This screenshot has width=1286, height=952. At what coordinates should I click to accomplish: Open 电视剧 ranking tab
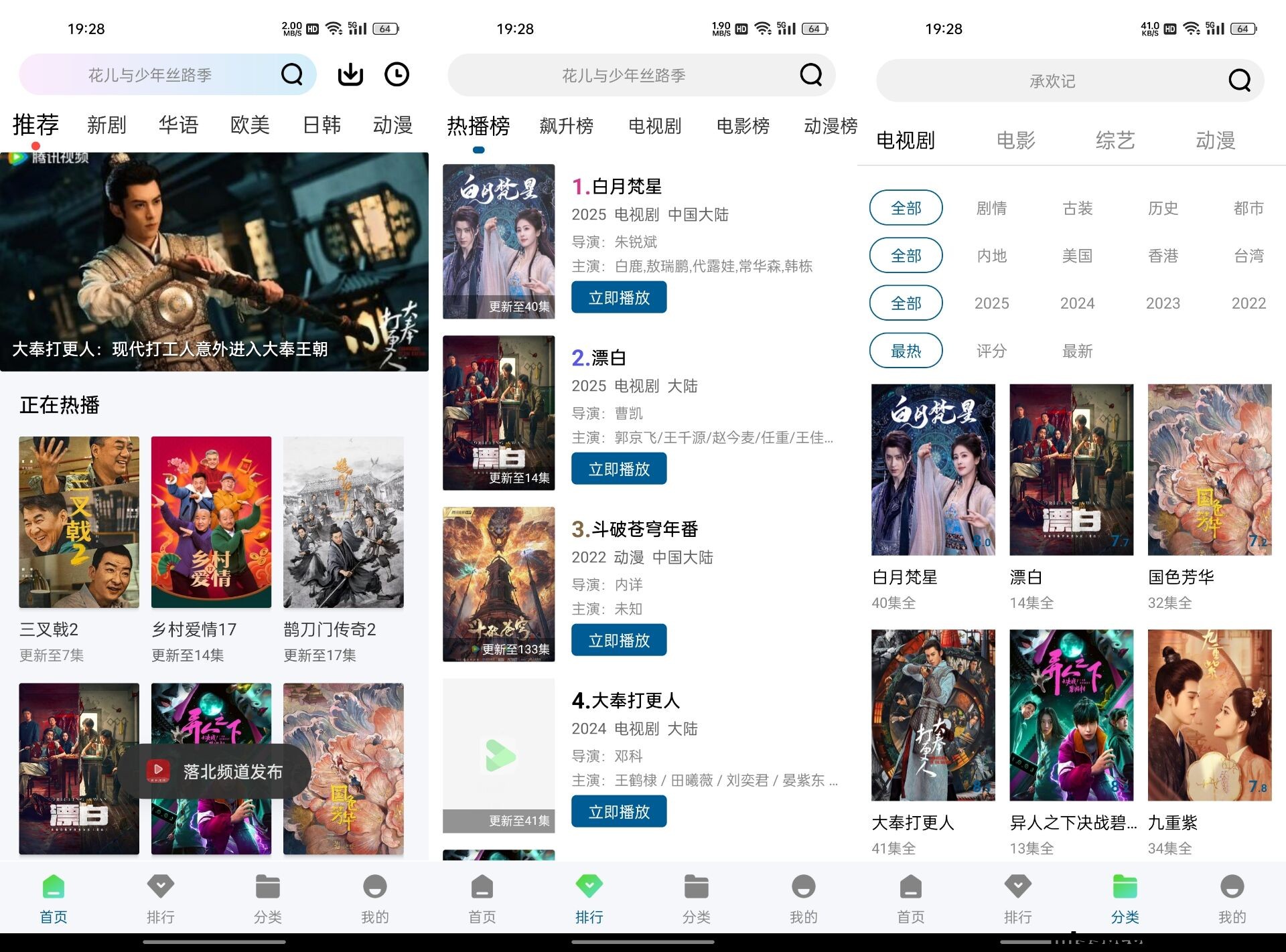coord(654,126)
